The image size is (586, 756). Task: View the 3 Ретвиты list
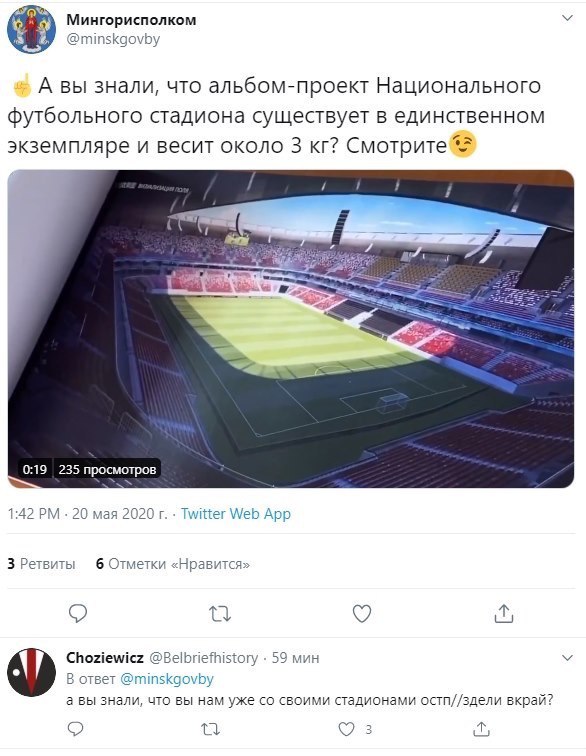coord(41,564)
